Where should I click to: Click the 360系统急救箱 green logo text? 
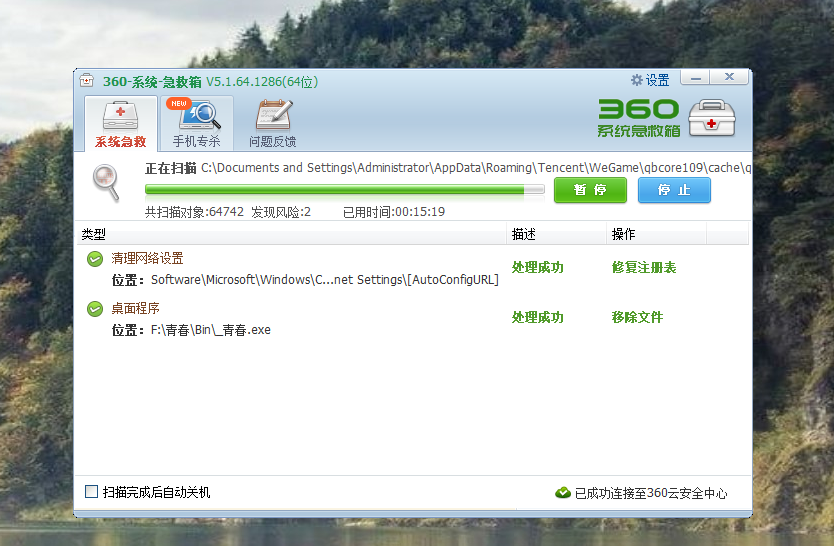[x=639, y=118]
